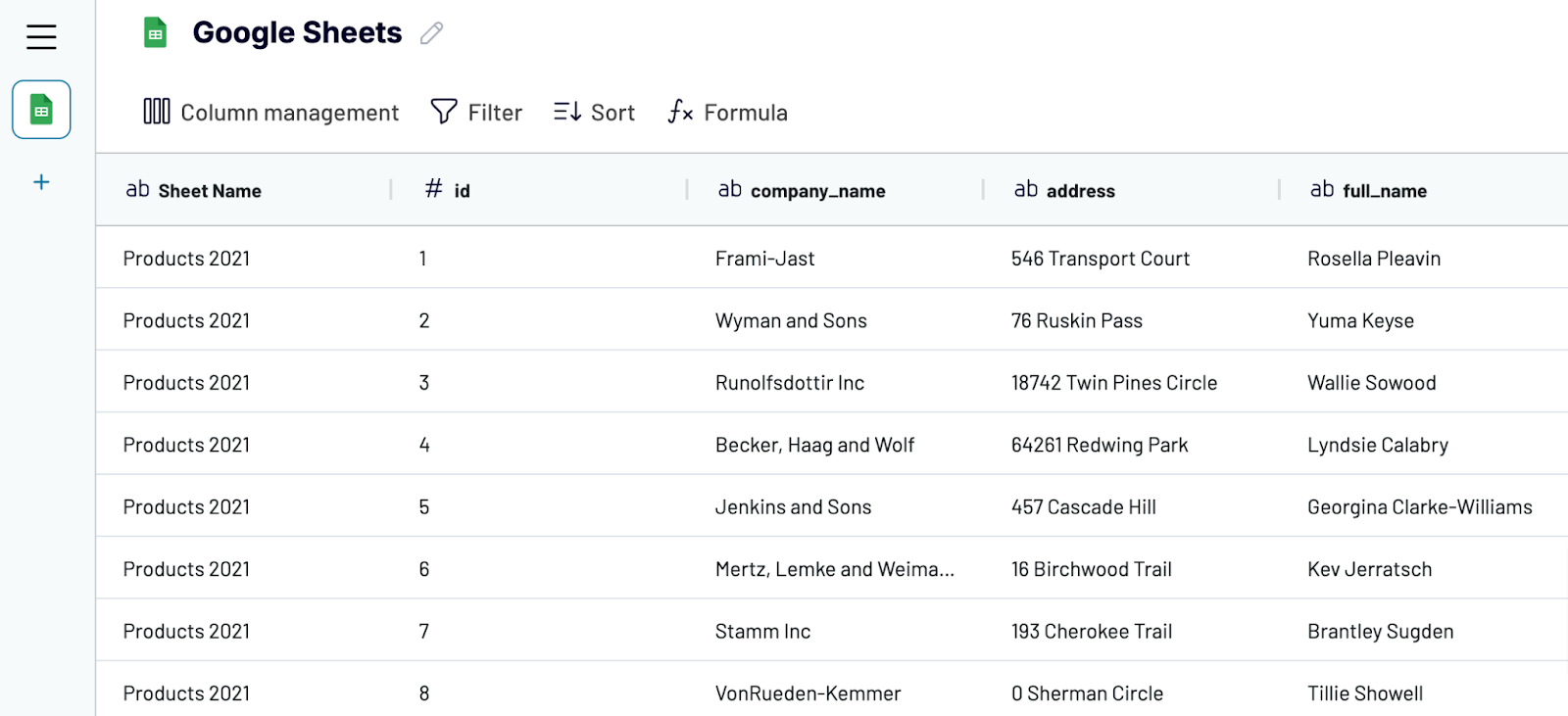The width and height of the screenshot is (1568, 716).
Task: Click the green Sheets logo beside title
Action: click(155, 32)
